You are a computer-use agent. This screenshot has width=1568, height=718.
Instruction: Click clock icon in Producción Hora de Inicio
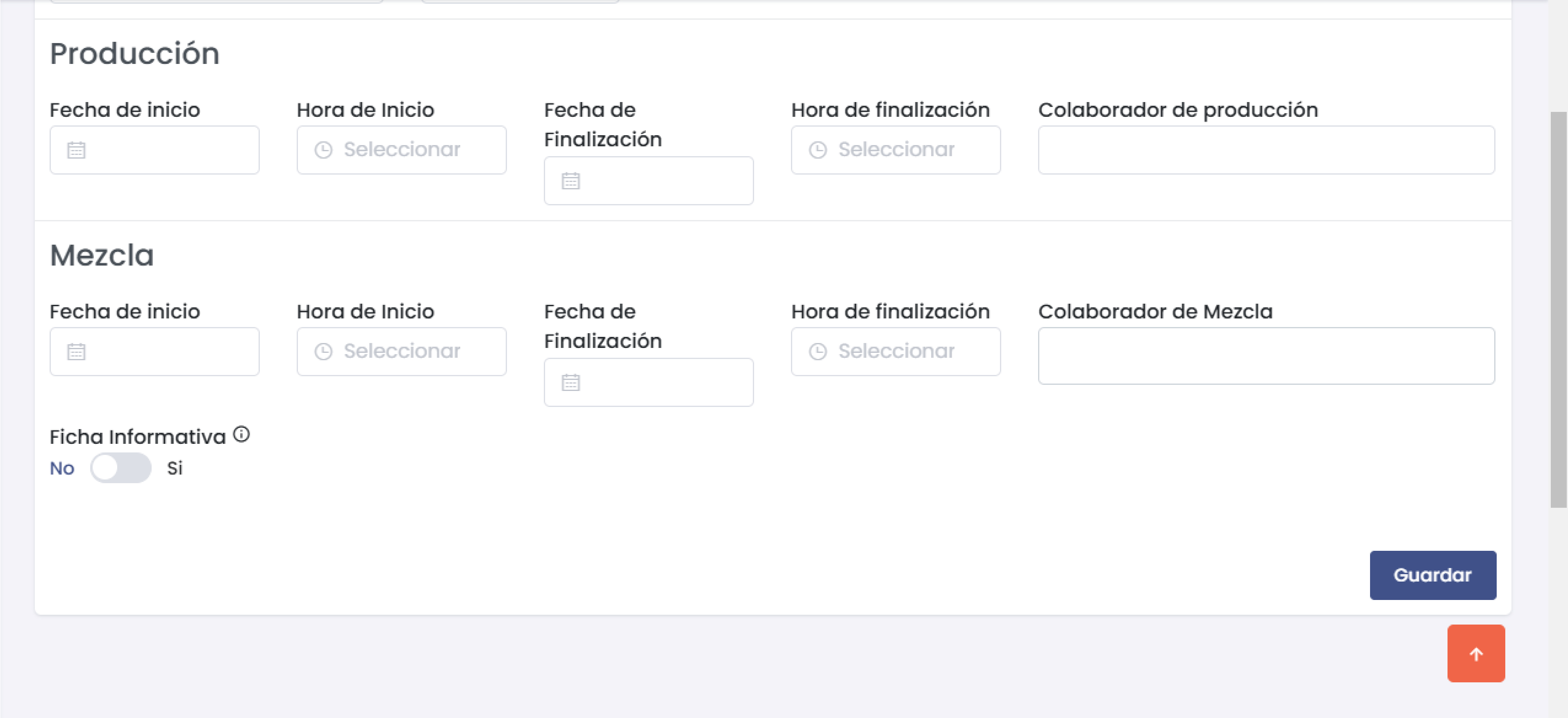(x=323, y=150)
